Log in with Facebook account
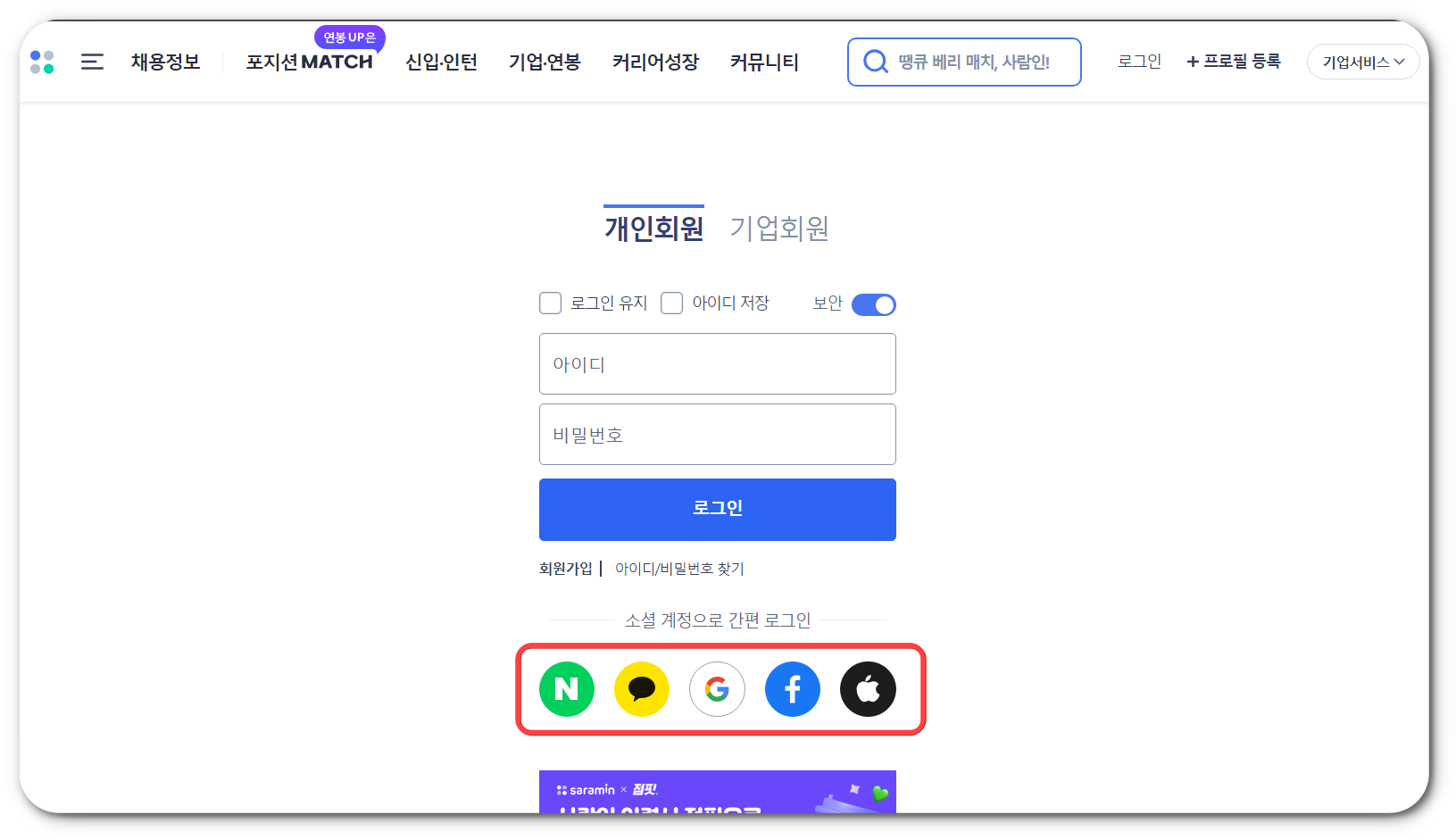 pos(792,688)
